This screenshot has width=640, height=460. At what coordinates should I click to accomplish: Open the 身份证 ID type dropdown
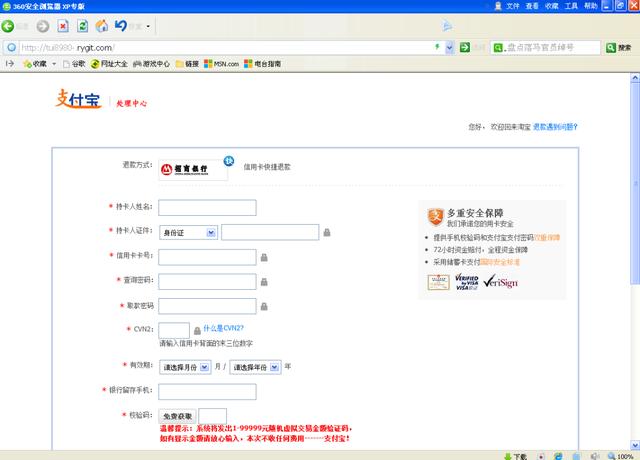coord(188,233)
